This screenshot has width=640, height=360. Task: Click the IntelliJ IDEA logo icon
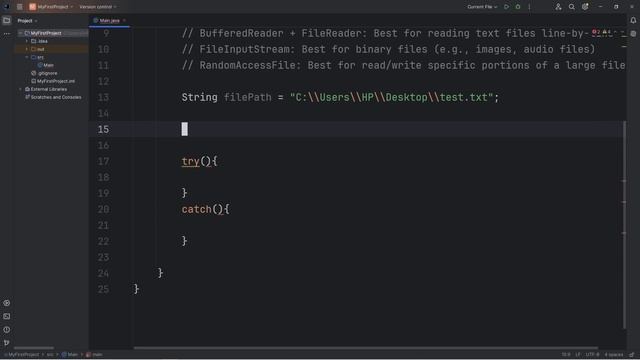7,7
